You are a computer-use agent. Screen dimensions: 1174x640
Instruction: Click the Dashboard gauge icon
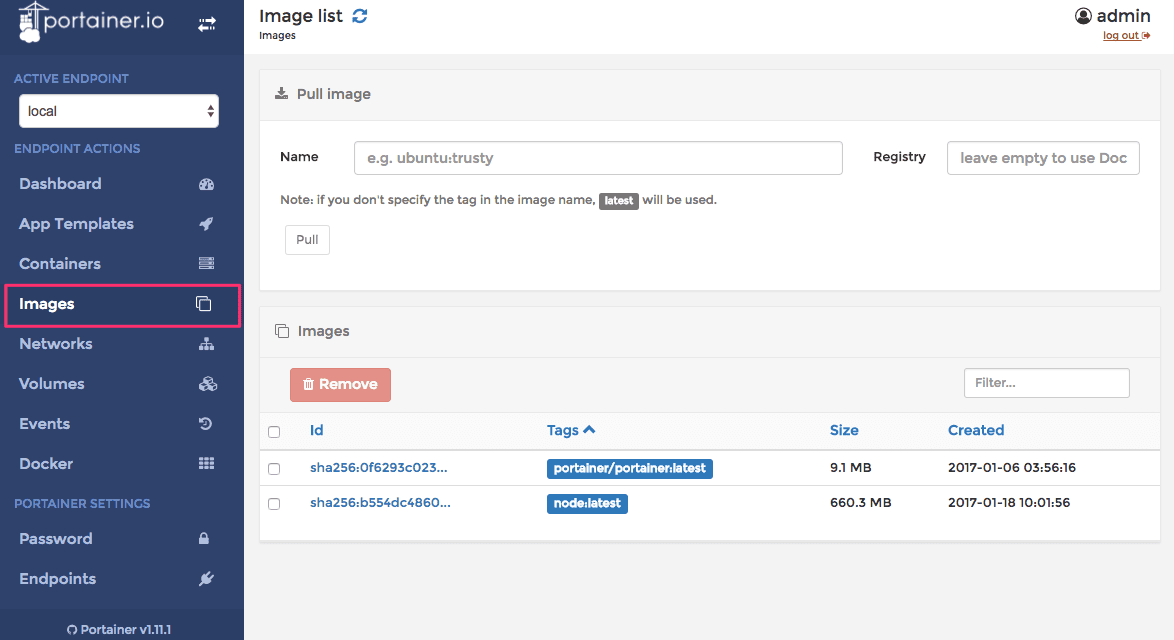(207, 184)
